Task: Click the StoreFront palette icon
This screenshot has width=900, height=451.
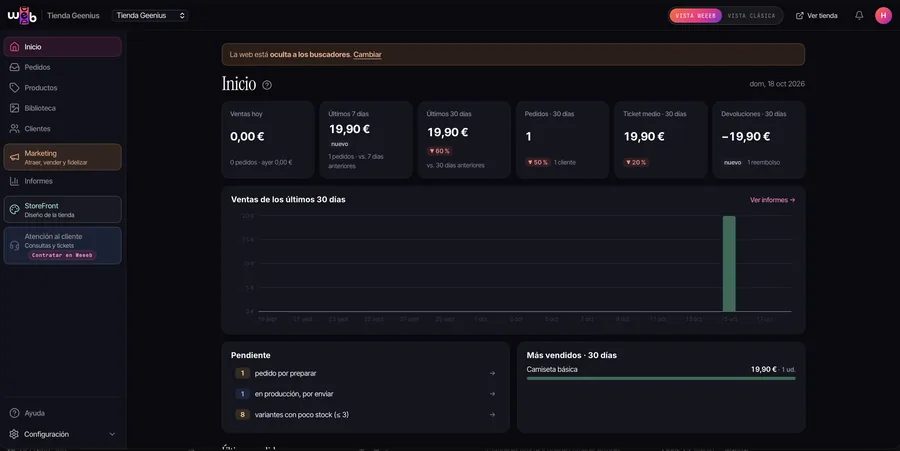Action: [x=14, y=209]
